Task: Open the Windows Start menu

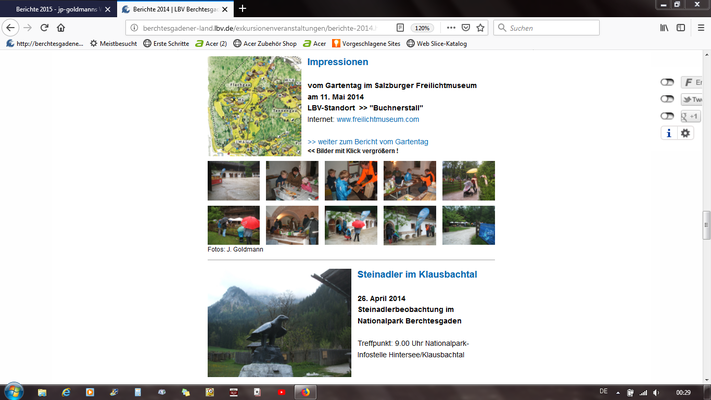Action: tap(14, 392)
